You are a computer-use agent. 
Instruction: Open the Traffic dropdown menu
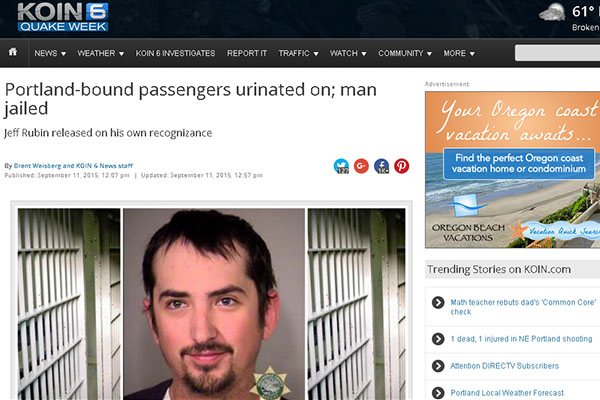click(298, 53)
